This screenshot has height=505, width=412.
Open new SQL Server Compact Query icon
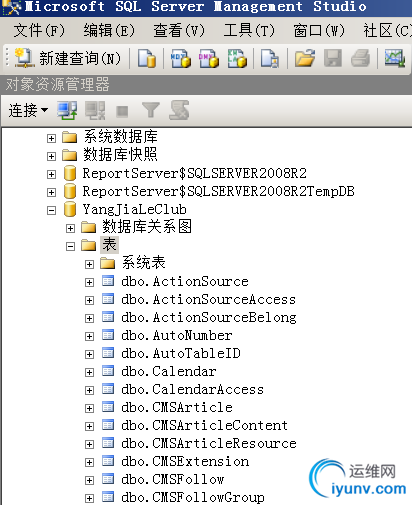[270, 59]
